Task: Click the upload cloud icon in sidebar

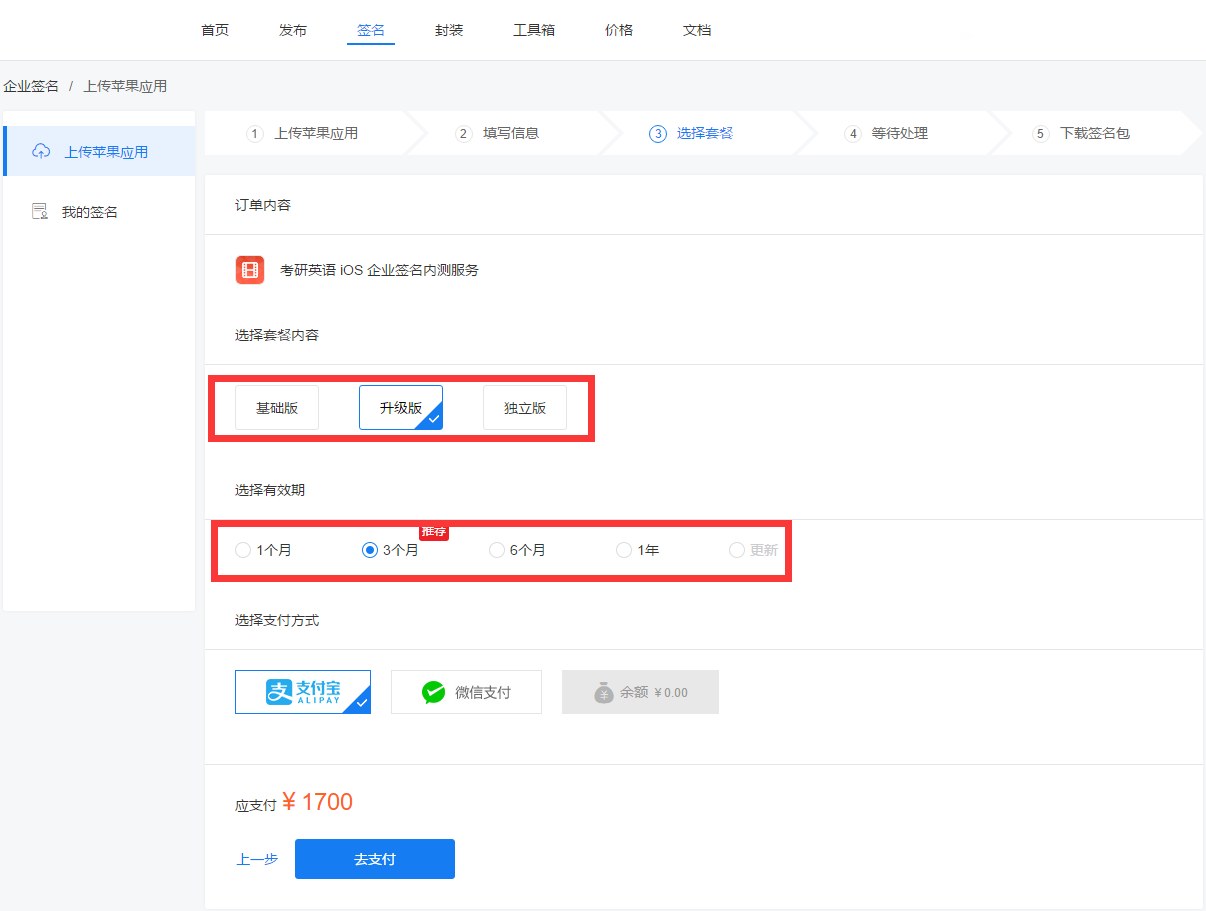Action: (x=41, y=152)
